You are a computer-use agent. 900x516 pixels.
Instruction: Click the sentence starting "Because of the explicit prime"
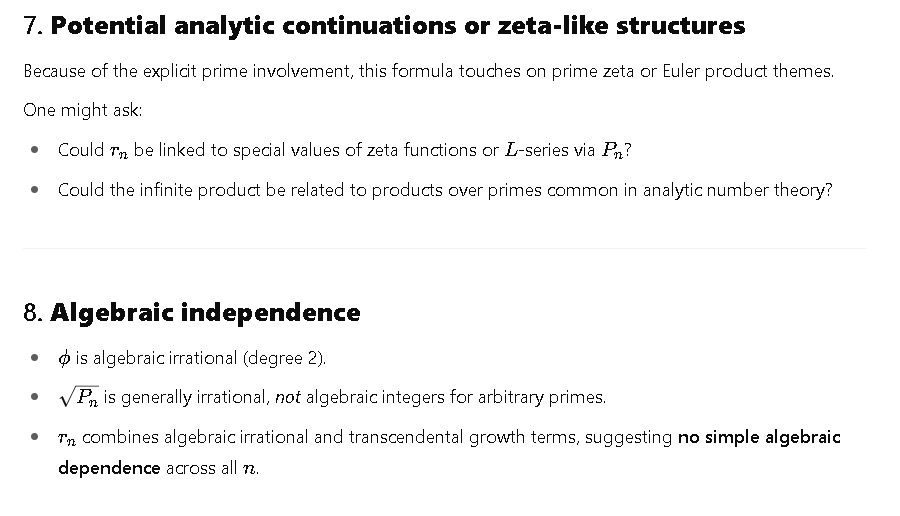coord(428,71)
